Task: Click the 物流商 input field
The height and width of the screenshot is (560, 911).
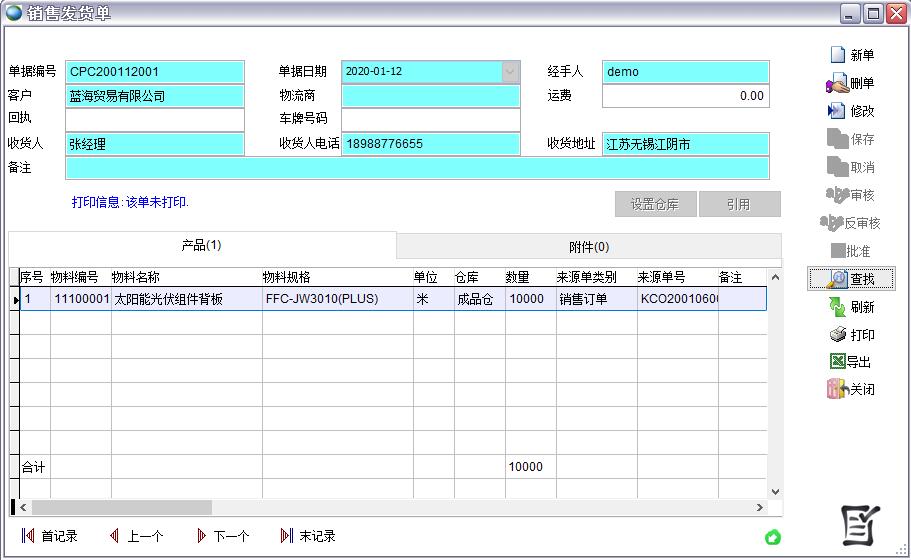Action: tap(430, 96)
